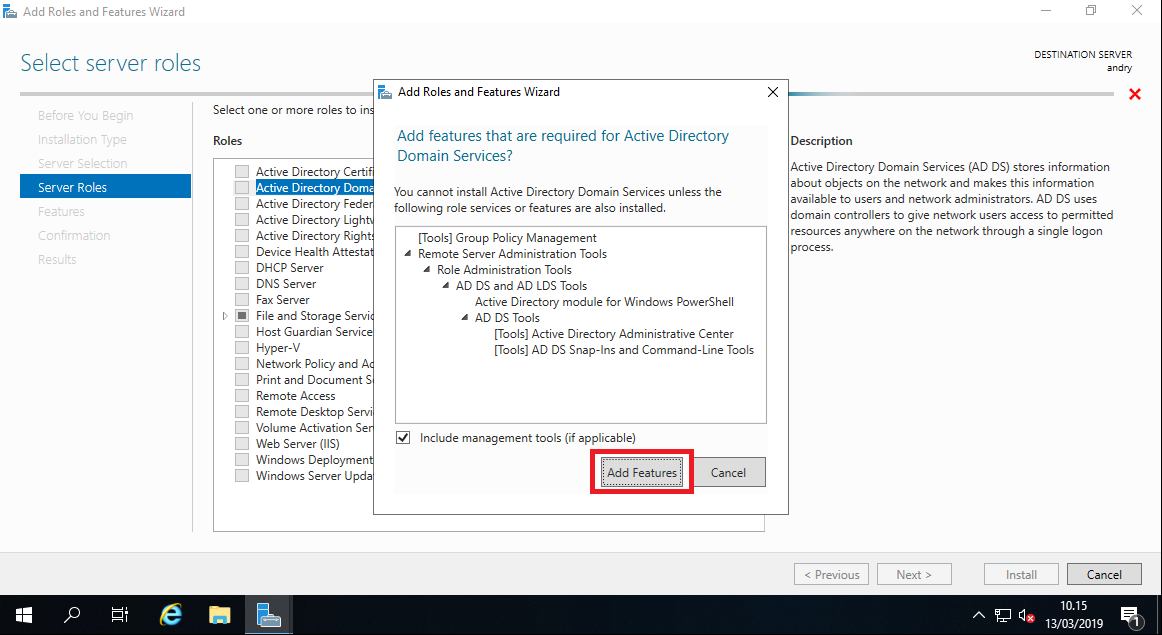Click the Previous button
Screen dimensions: 1162x635
[831, 574]
